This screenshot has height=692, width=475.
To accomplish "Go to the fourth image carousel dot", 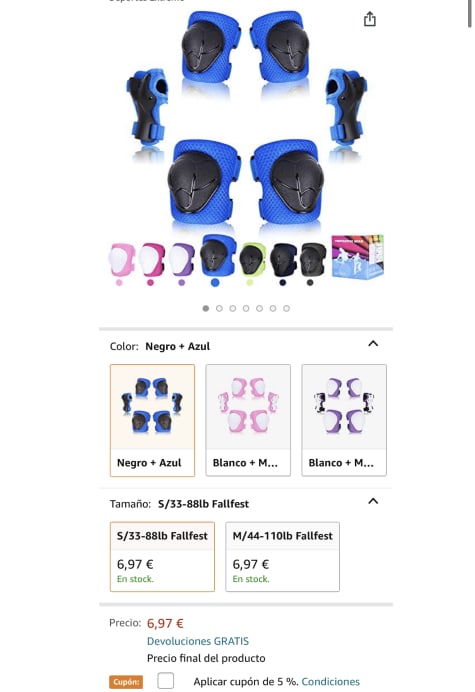I will point(246,308).
